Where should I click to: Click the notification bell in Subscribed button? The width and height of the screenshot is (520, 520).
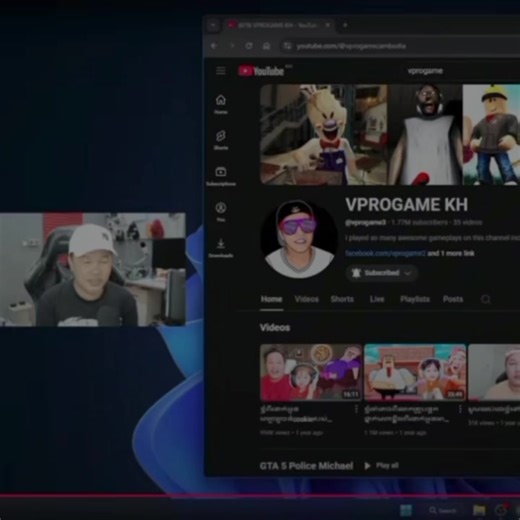[x=356, y=273]
